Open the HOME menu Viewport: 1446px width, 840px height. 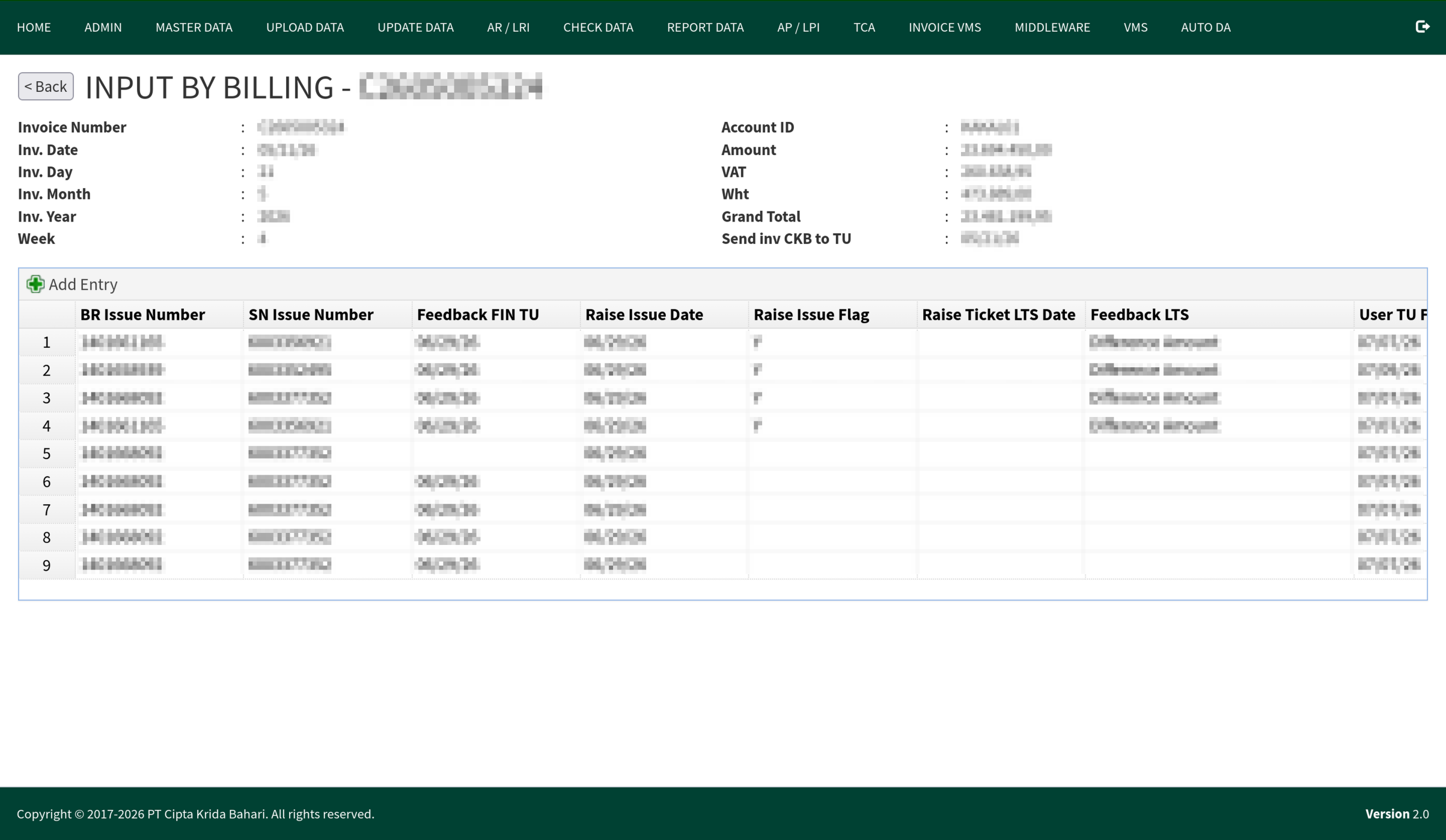tap(34, 28)
